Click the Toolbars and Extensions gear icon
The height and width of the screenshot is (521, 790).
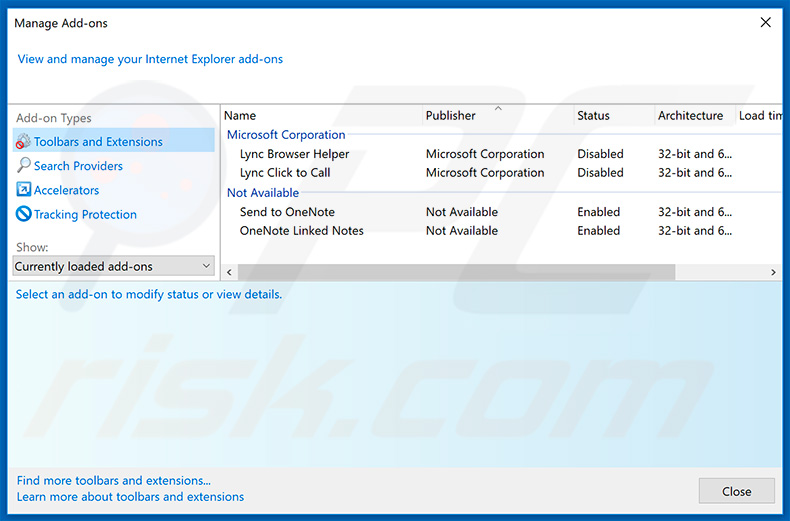coord(23,142)
